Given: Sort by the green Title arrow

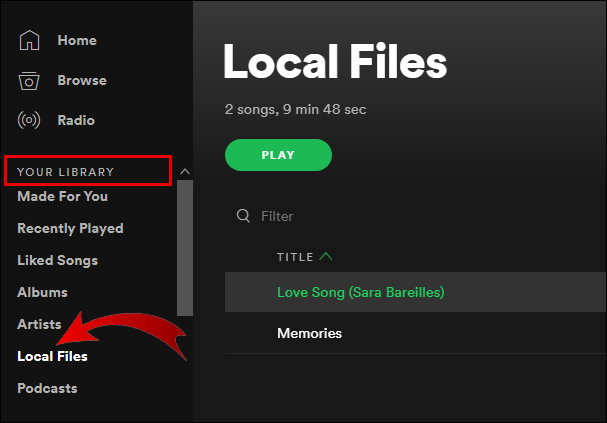Looking at the screenshot, I should click(x=326, y=257).
